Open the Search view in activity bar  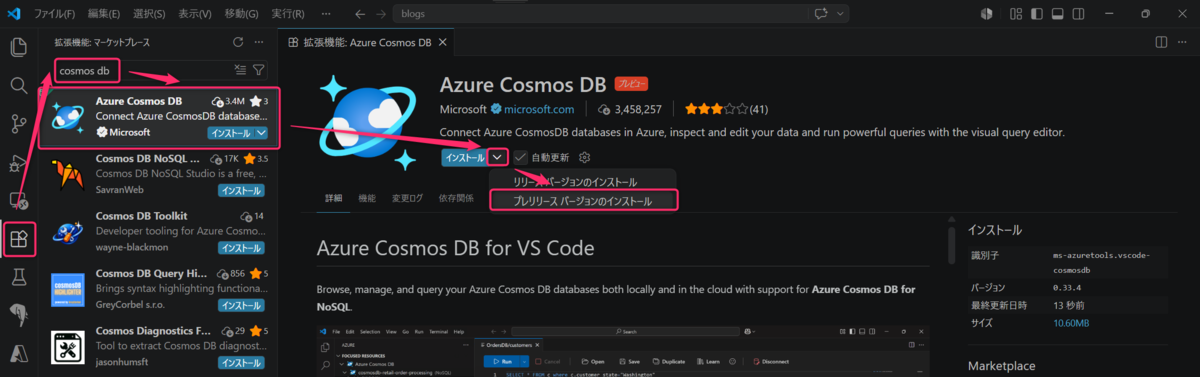[x=18, y=85]
